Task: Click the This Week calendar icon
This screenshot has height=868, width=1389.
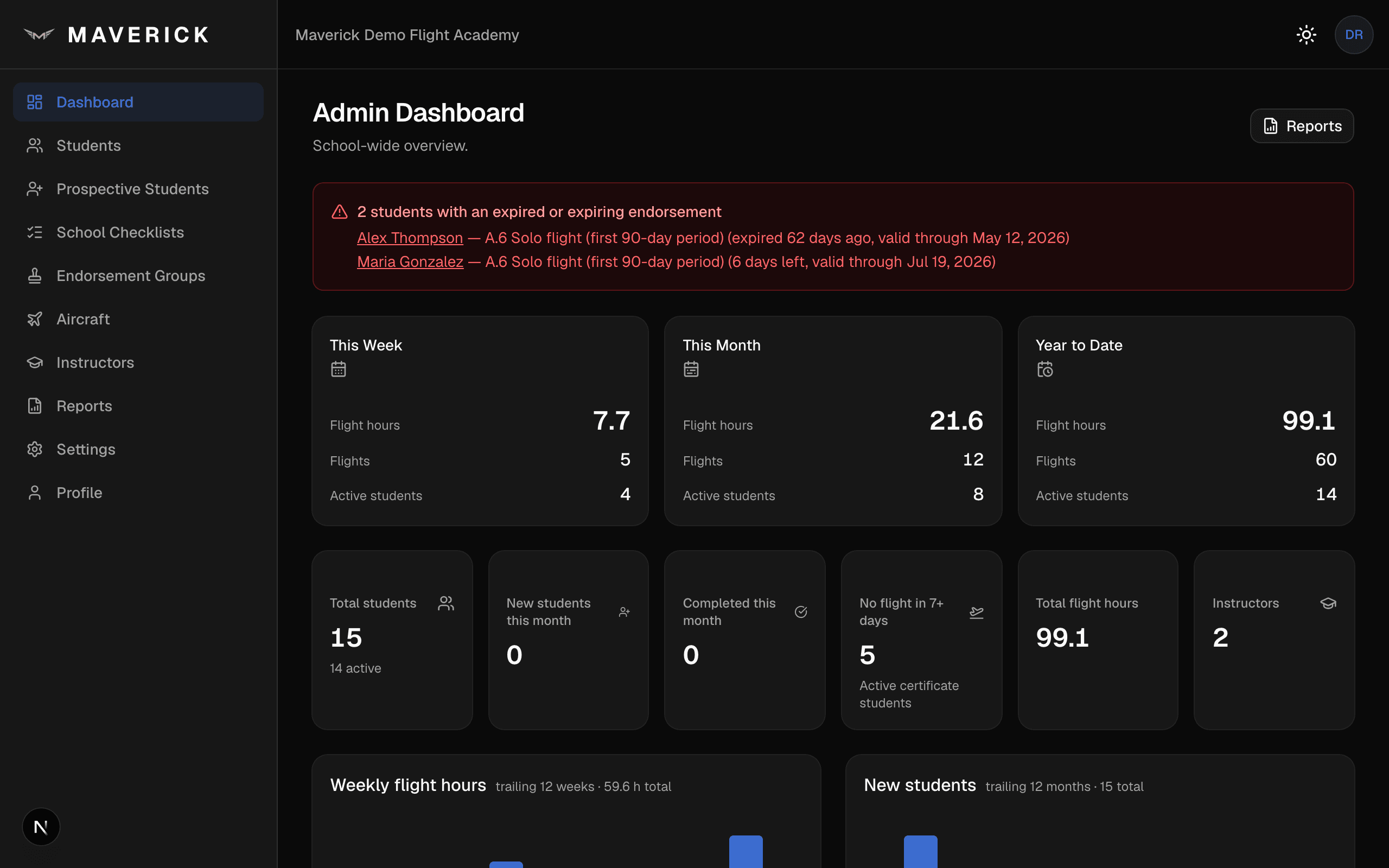Action: [x=339, y=369]
